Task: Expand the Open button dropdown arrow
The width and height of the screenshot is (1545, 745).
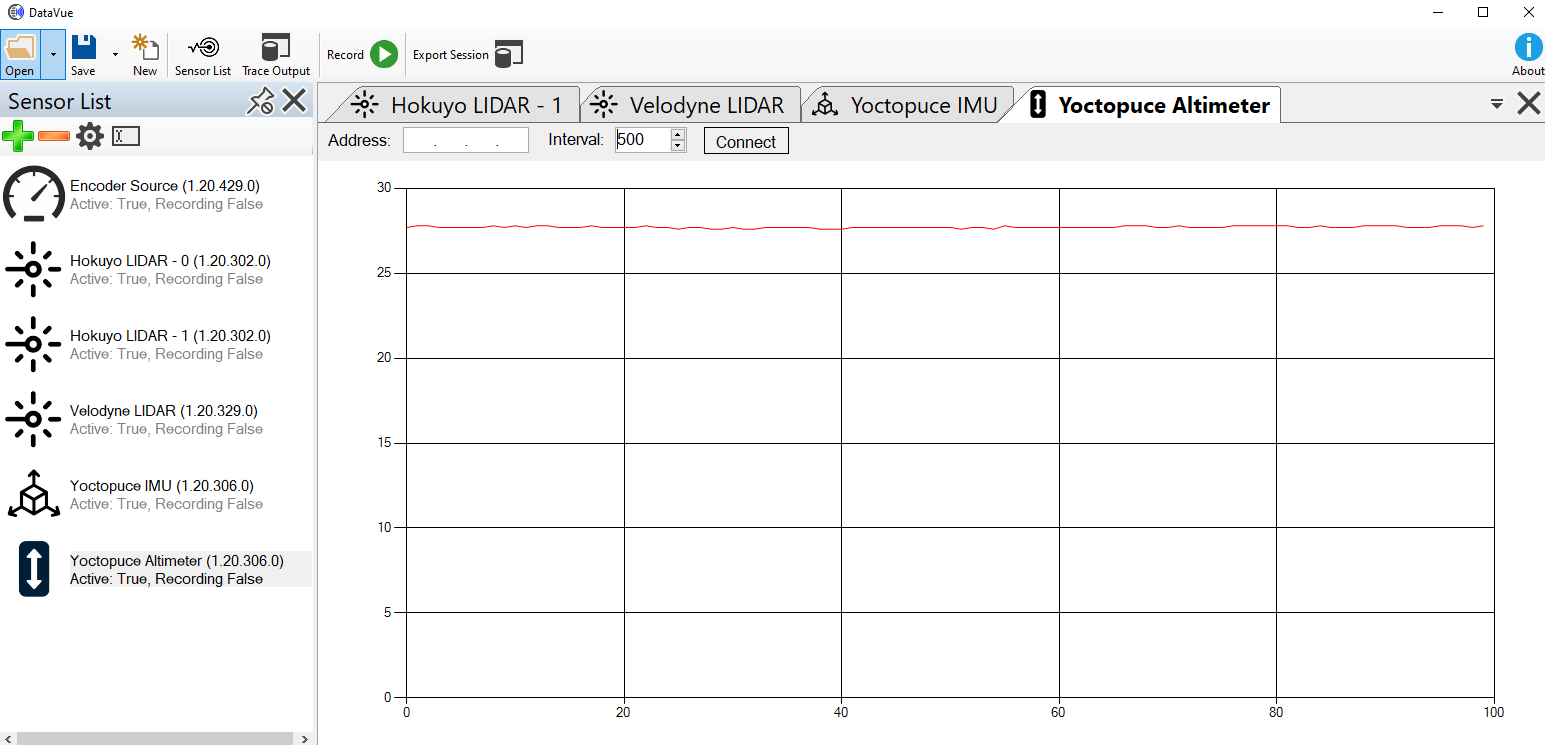Action: pyautogui.click(x=53, y=55)
